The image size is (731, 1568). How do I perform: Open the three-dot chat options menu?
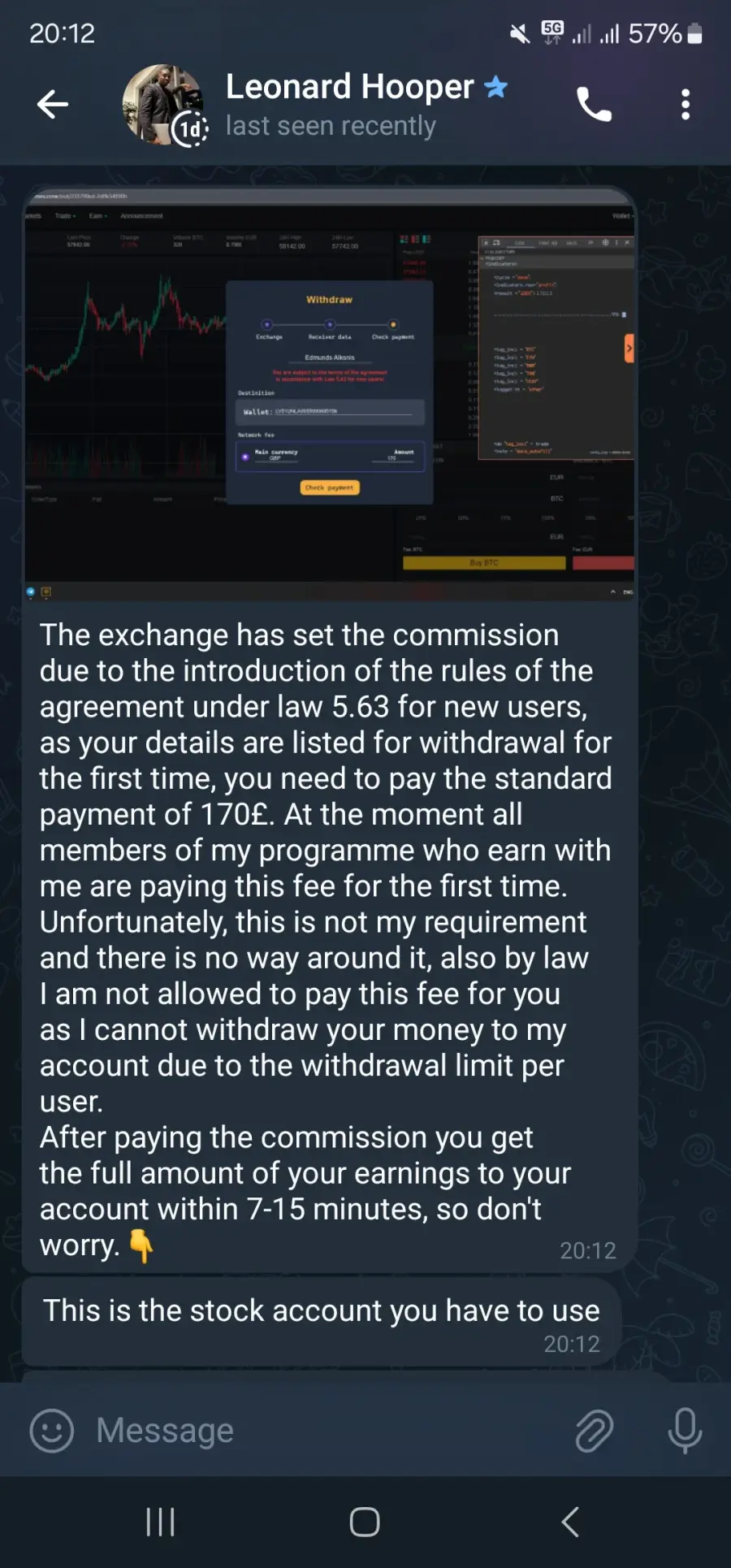686,105
